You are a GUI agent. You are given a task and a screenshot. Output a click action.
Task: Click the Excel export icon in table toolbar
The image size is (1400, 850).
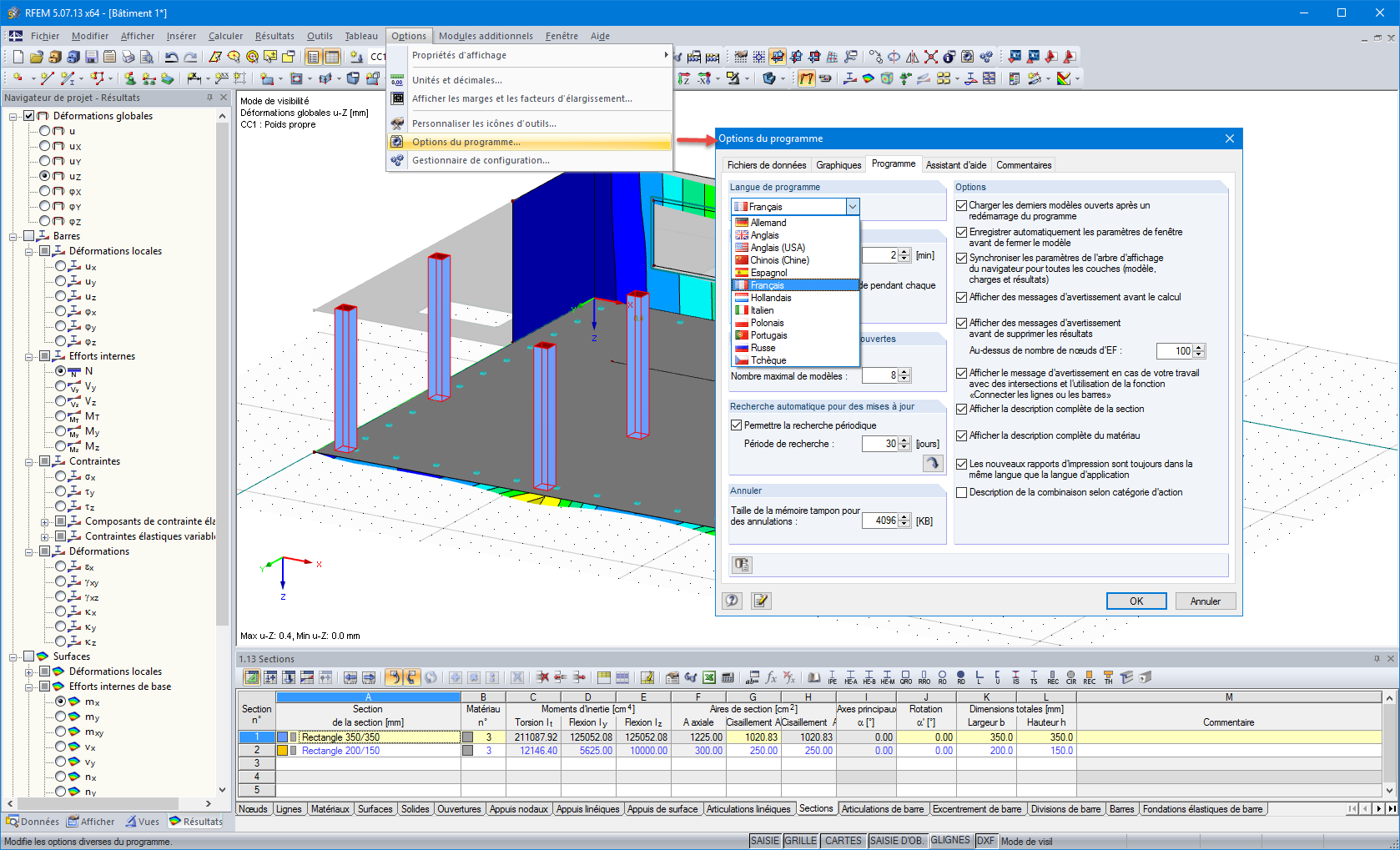coord(708,677)
